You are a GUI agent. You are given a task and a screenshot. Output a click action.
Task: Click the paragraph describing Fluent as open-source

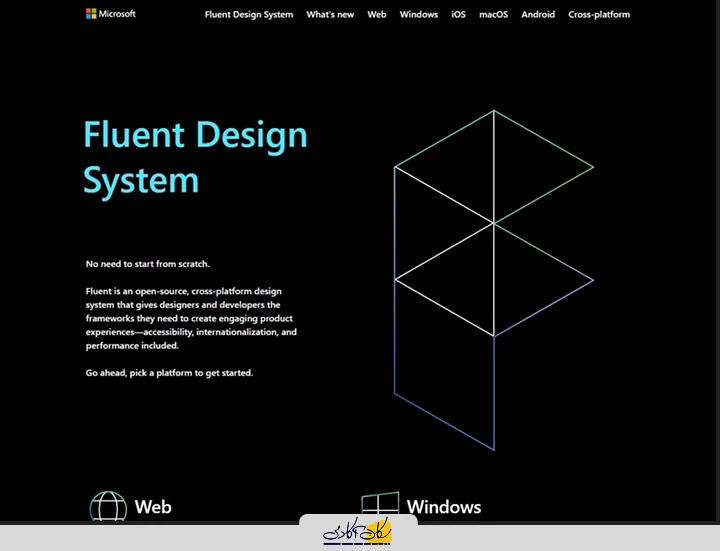[x=191, y=318]
